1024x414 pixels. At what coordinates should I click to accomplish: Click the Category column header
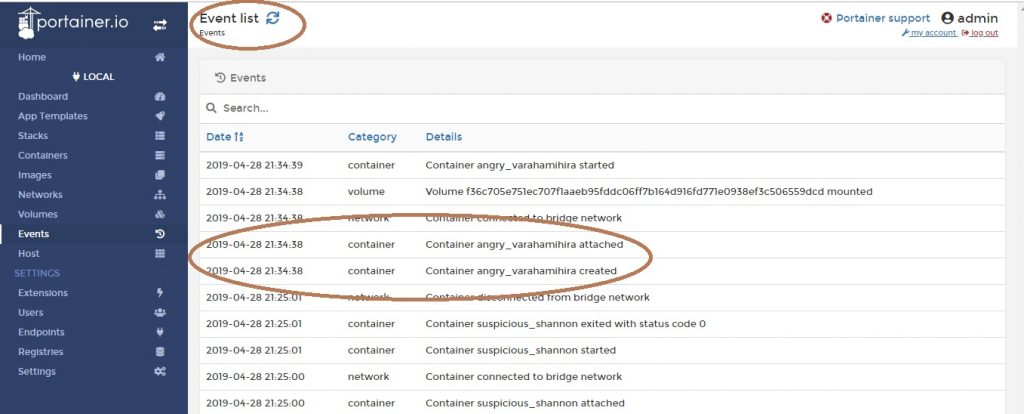point(372,137)
